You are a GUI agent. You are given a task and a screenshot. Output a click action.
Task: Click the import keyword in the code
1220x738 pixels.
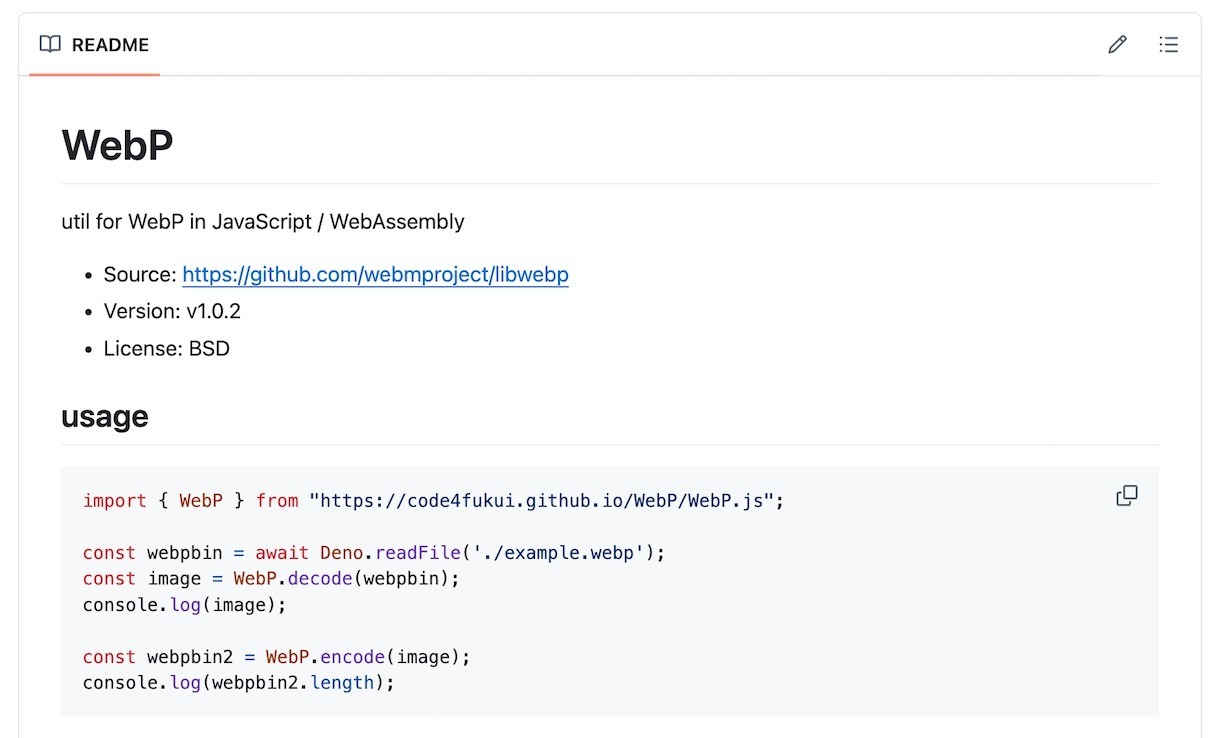pos(114,500)
